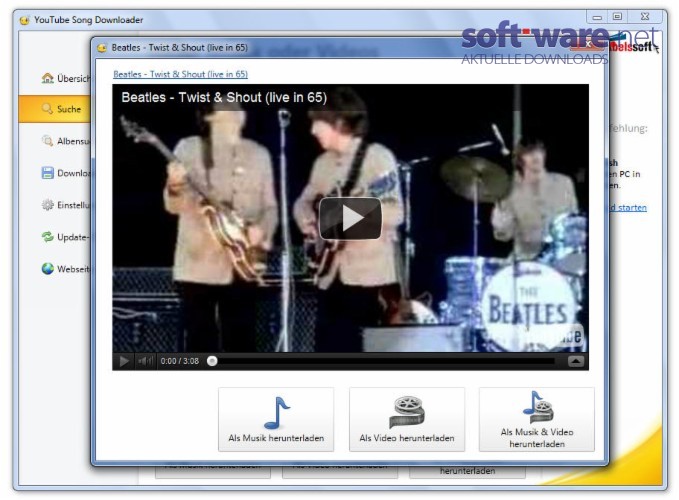Open the Webseite item in the sidebar
Image resolution: width=679 pixels, height=500 pixels.
click(66, 269)
